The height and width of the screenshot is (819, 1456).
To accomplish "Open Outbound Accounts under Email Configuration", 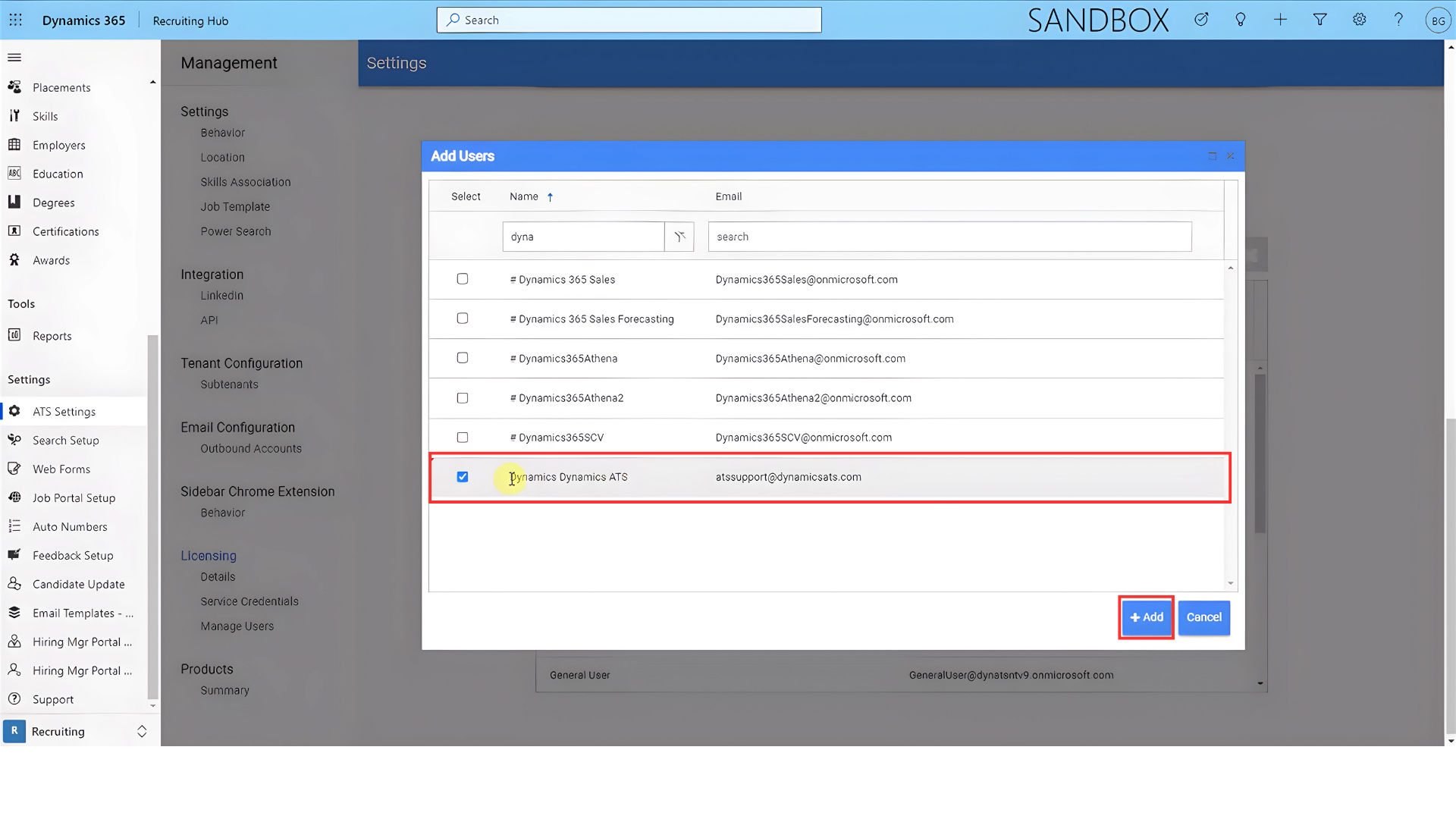I will (251, 449).
